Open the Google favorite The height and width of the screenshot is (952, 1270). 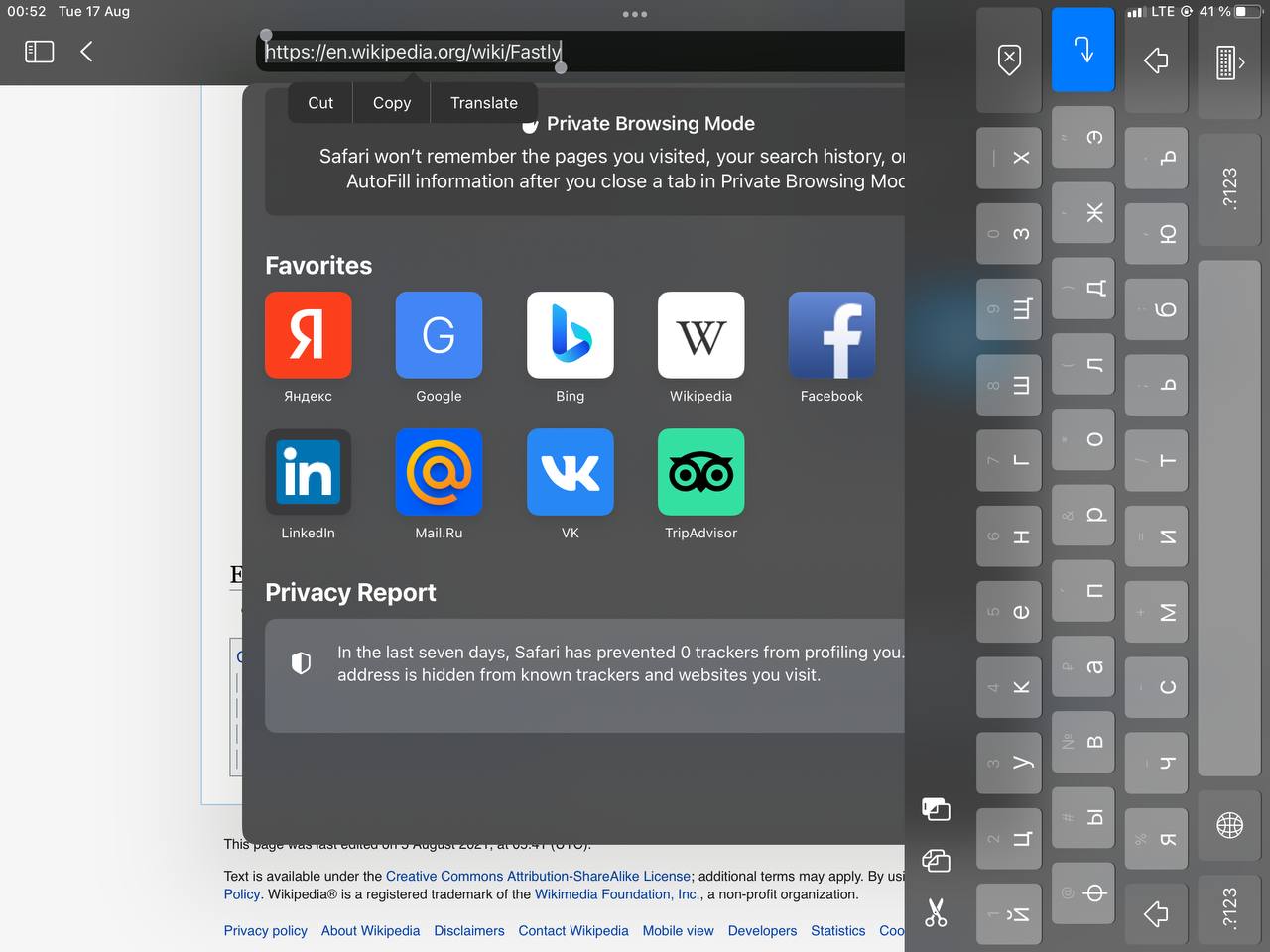click(439, 347)
